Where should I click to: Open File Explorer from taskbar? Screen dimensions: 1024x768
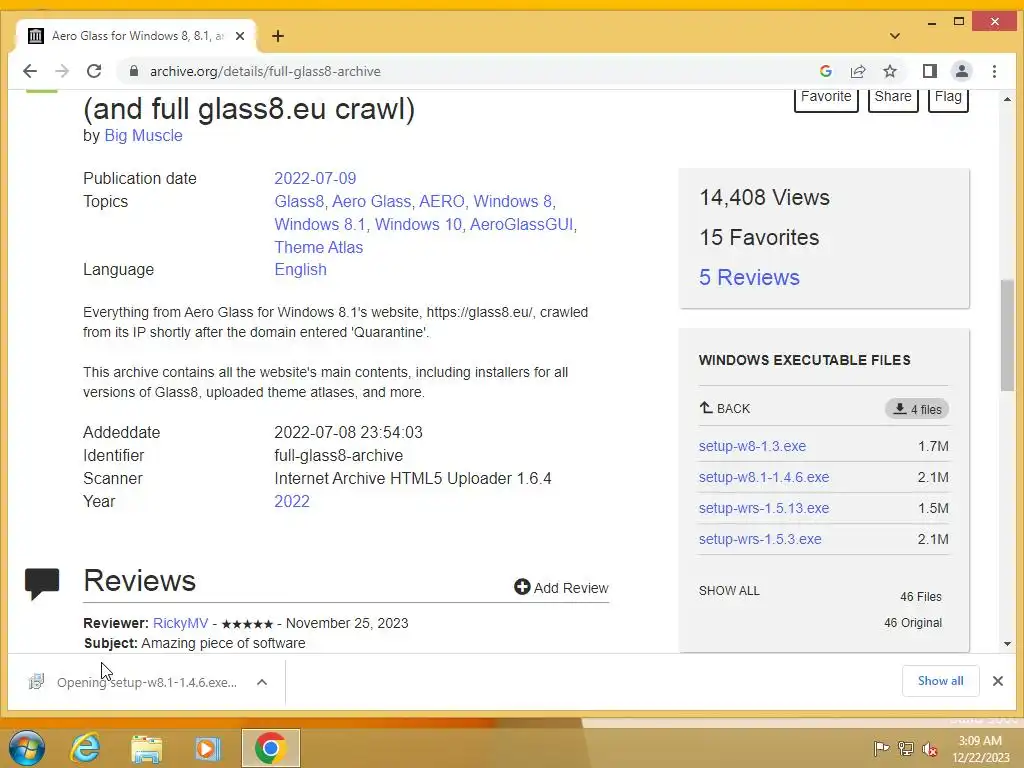(x=146, y=748)
